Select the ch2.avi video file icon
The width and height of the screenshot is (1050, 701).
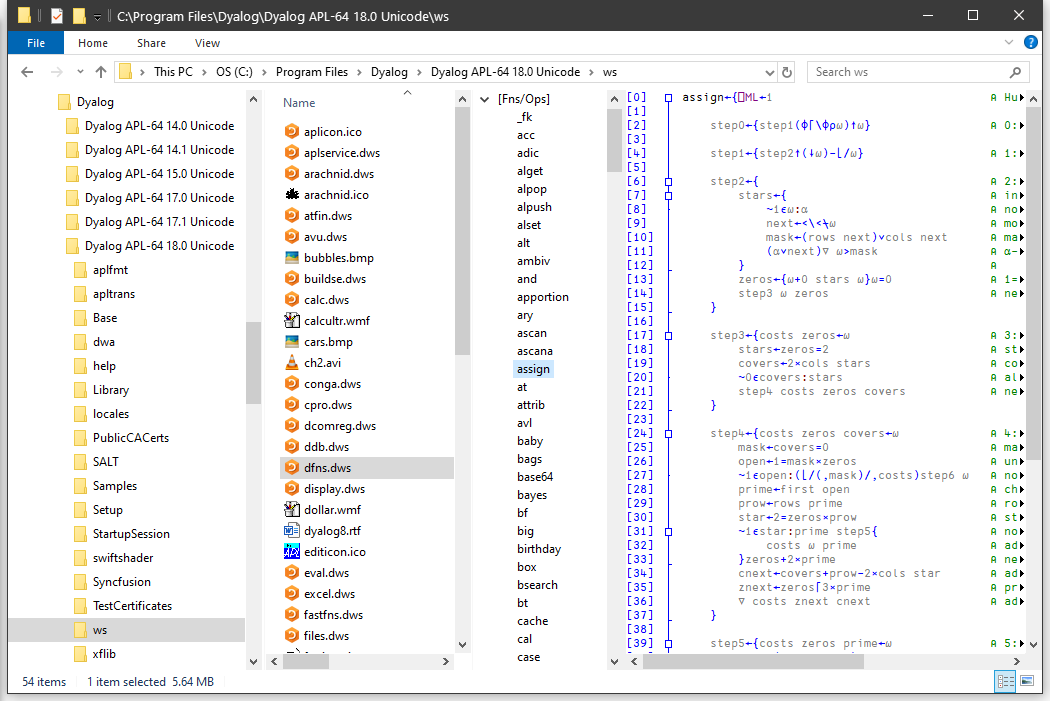tap(292, 363)
